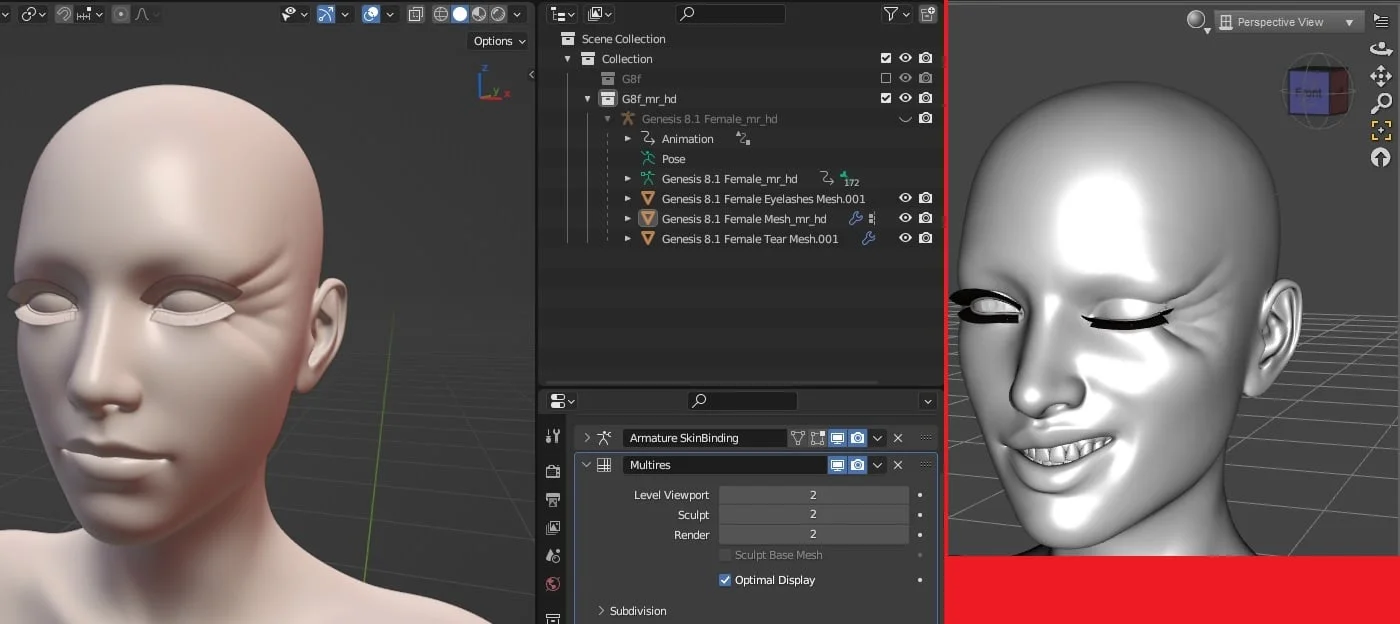Select the World Properties tab
This screenshot has height=624, width=1400.
pyautogui.click(x=552, y=584)
